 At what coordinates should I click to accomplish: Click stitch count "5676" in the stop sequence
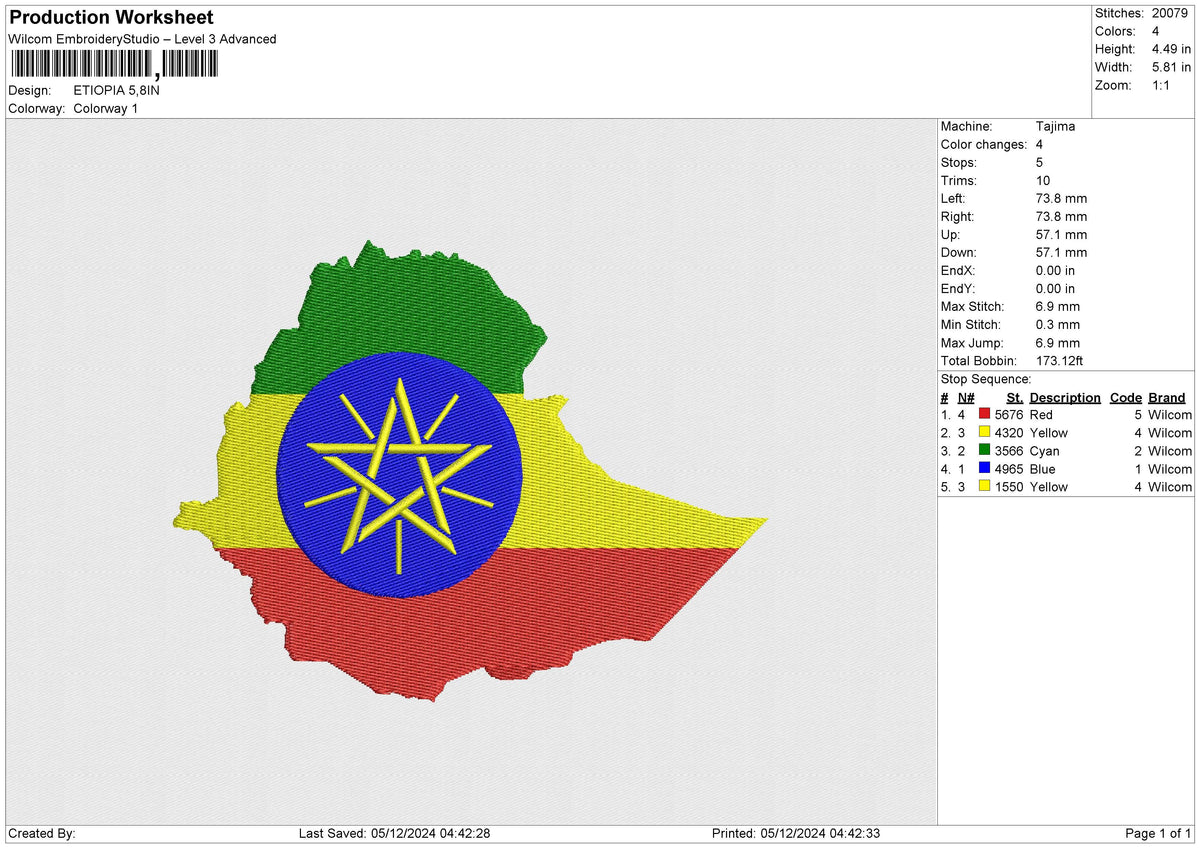(x=1009, y=414)
